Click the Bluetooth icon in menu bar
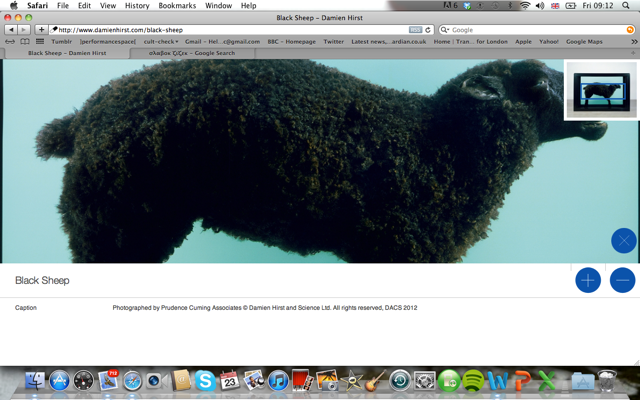The height and width of the screenshot is (400, 640). [510, 5]
